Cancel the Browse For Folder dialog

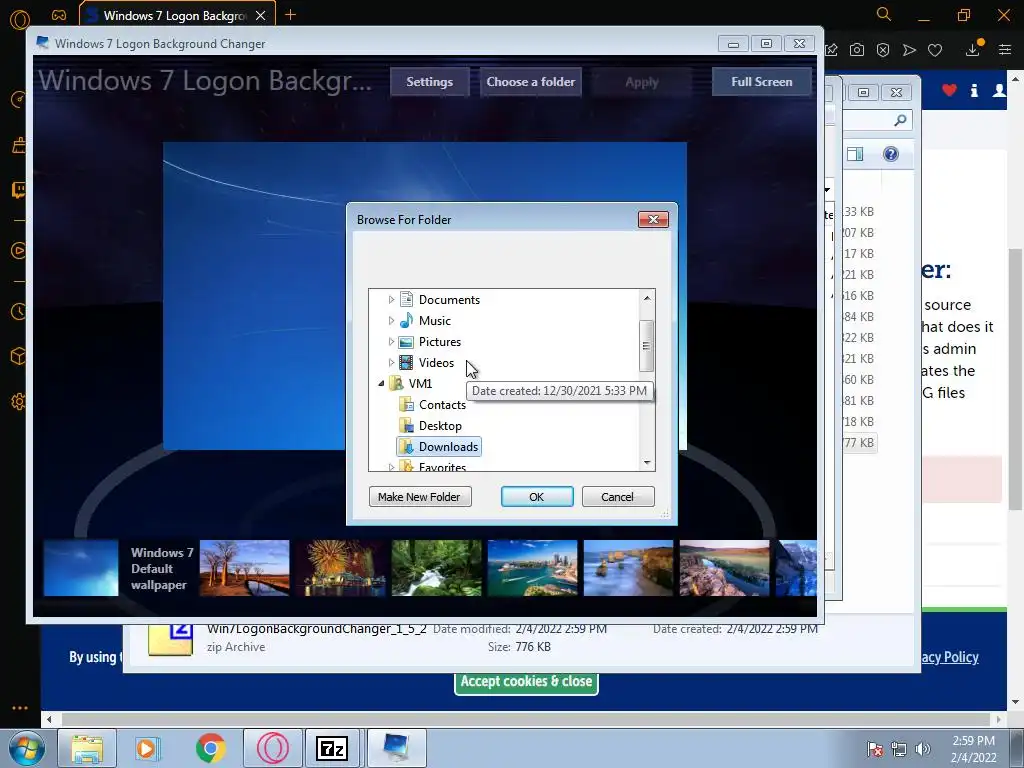618,496
